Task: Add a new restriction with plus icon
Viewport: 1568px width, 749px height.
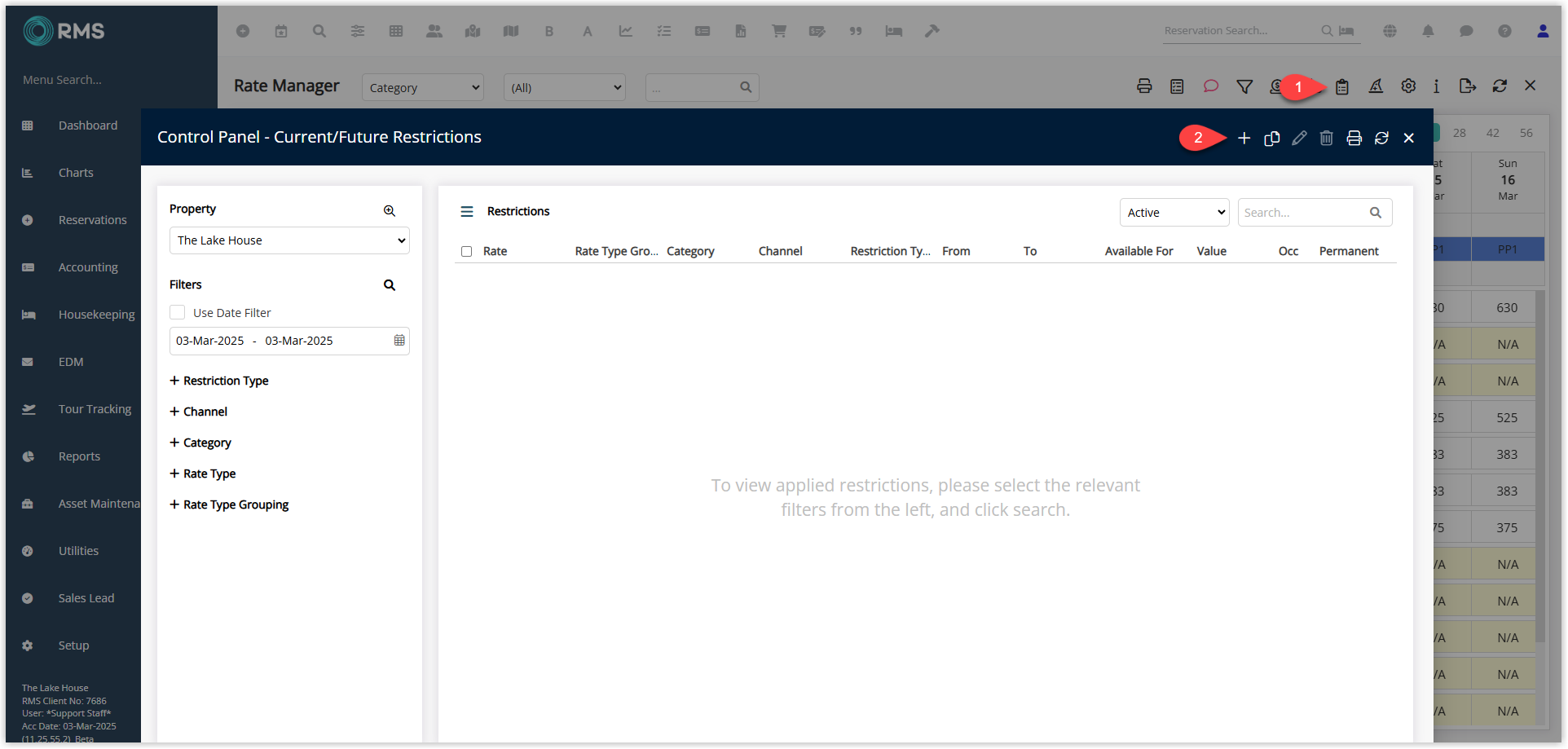Action: click(x=1244, y=139)
